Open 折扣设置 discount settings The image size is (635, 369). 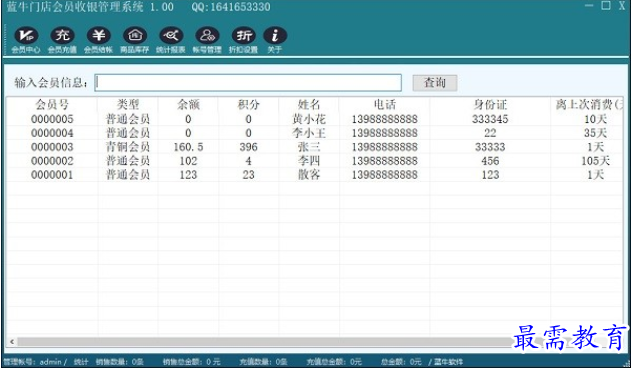(243, 40)
